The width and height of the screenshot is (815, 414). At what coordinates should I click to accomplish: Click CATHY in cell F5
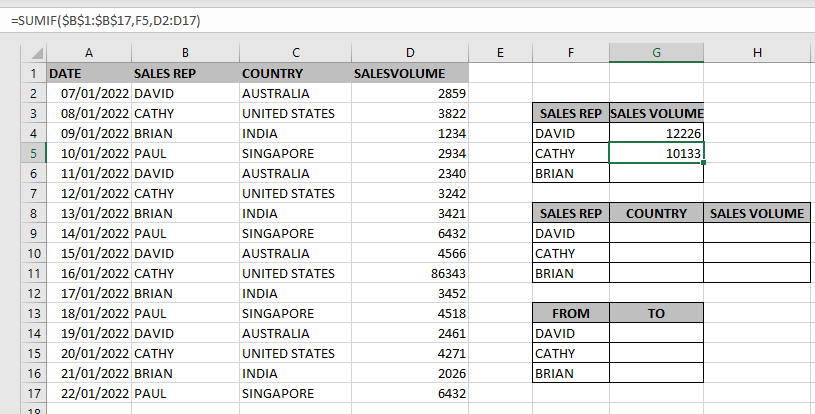[x=571, y=153]
